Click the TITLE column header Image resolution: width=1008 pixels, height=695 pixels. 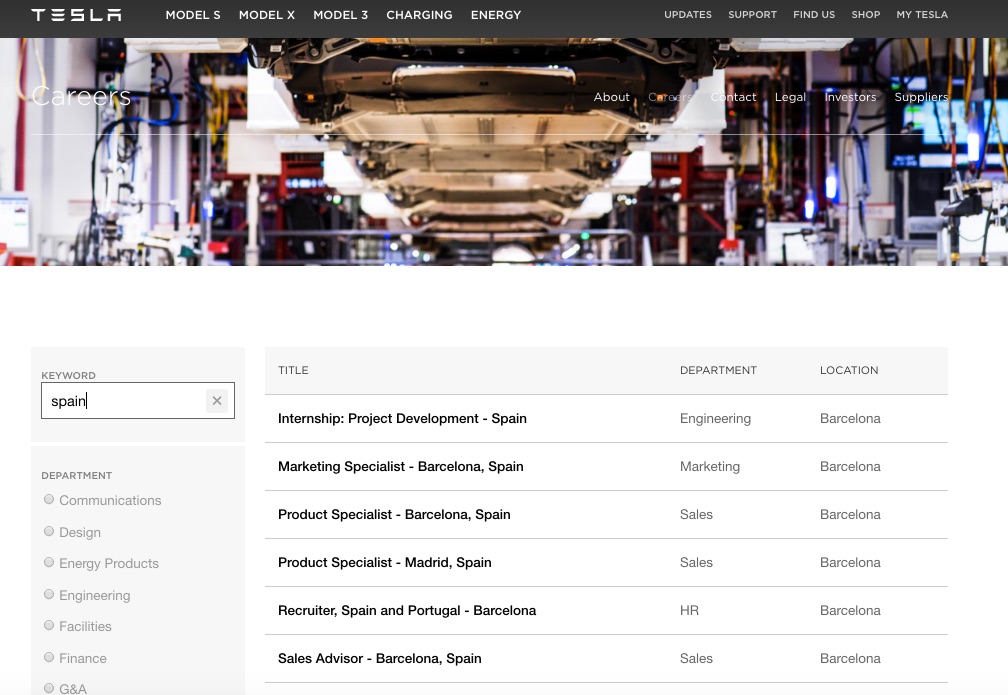(x=293, y=370)
